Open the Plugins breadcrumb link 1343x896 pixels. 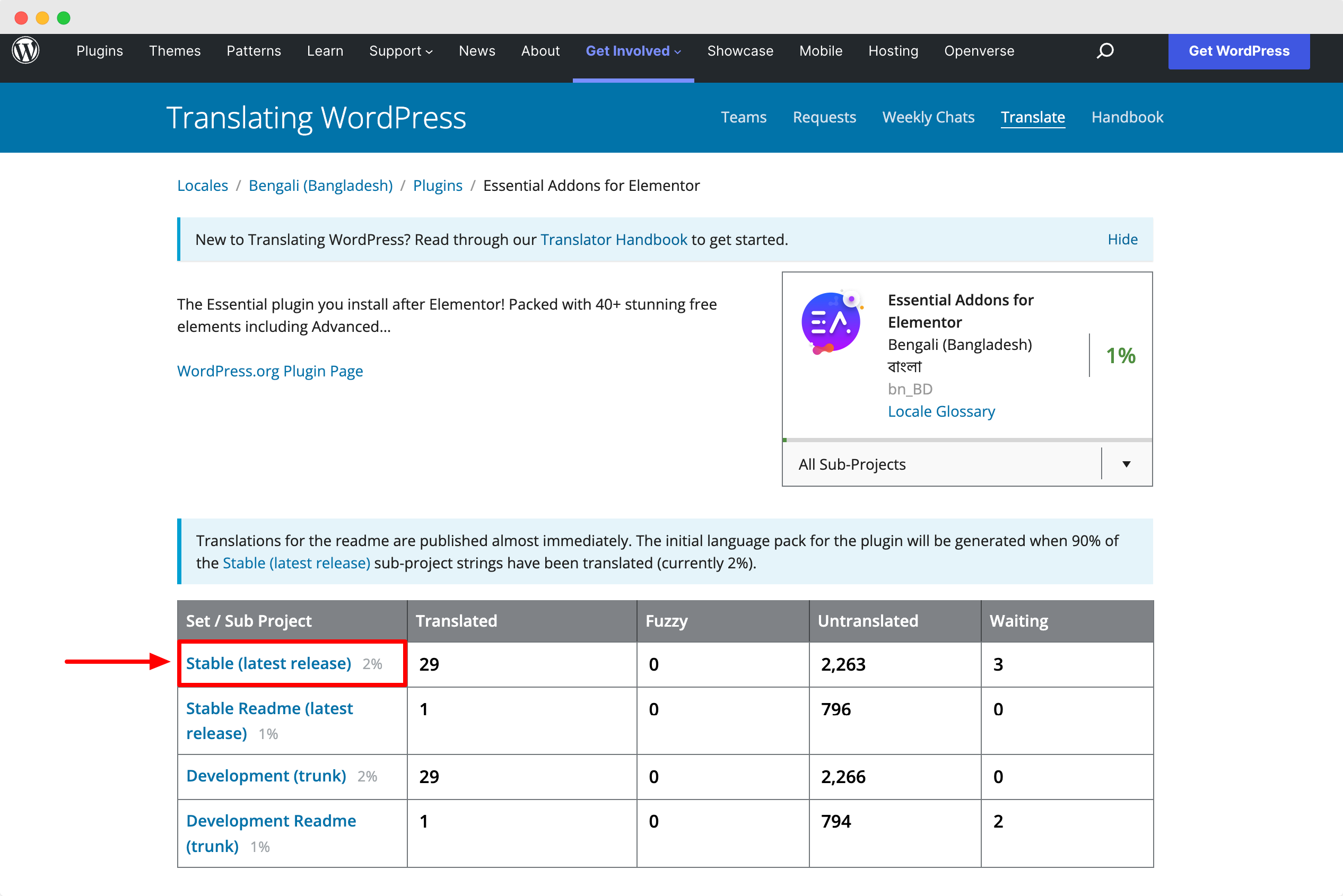click(438, 186)
